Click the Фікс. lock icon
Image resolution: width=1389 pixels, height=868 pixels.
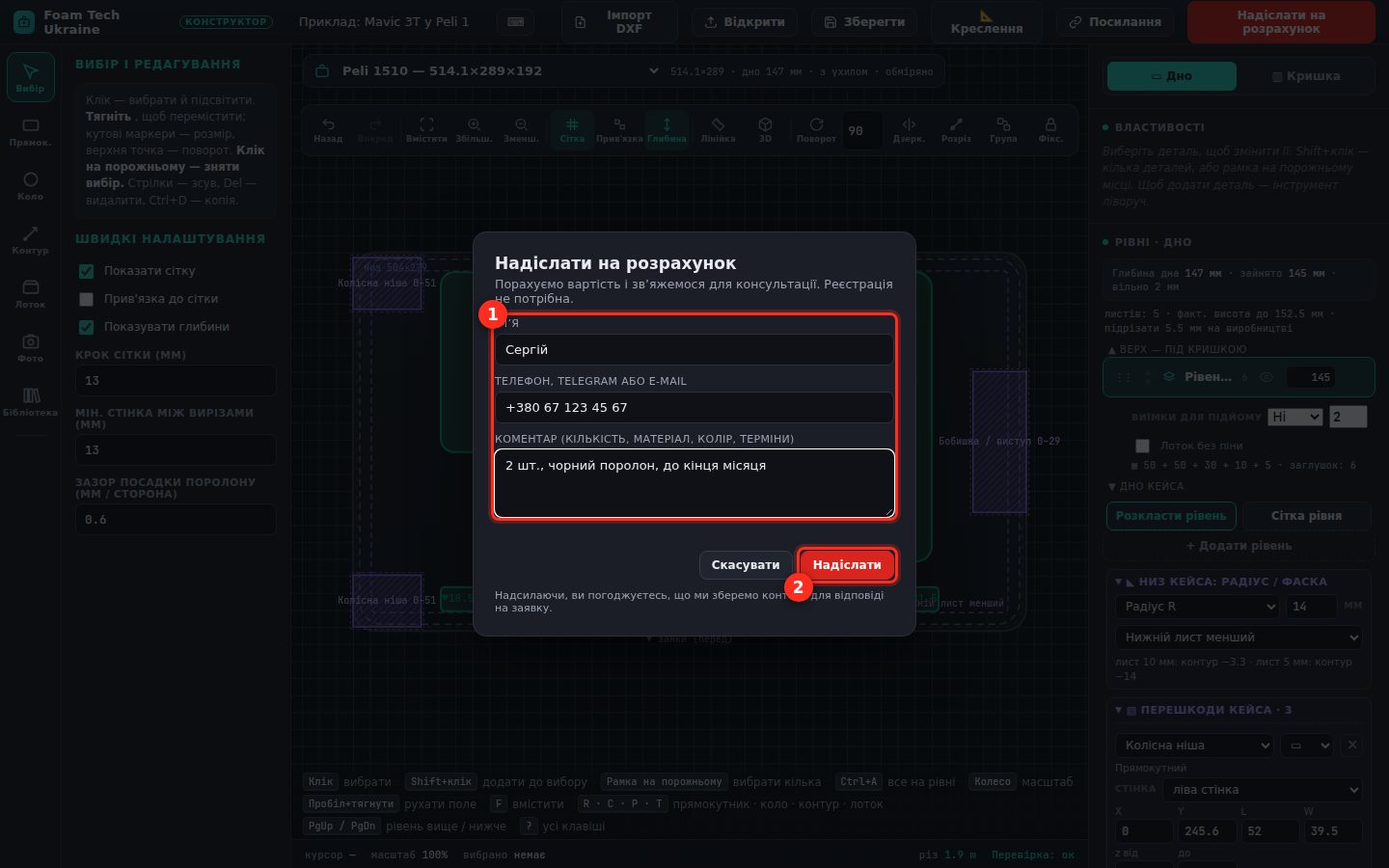tap(1050, 129)
